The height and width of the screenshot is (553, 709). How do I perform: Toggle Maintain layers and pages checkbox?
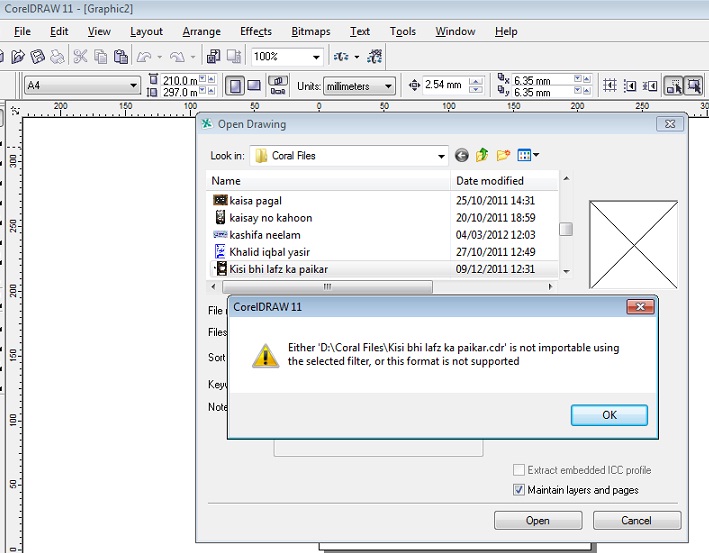point(518,490)
